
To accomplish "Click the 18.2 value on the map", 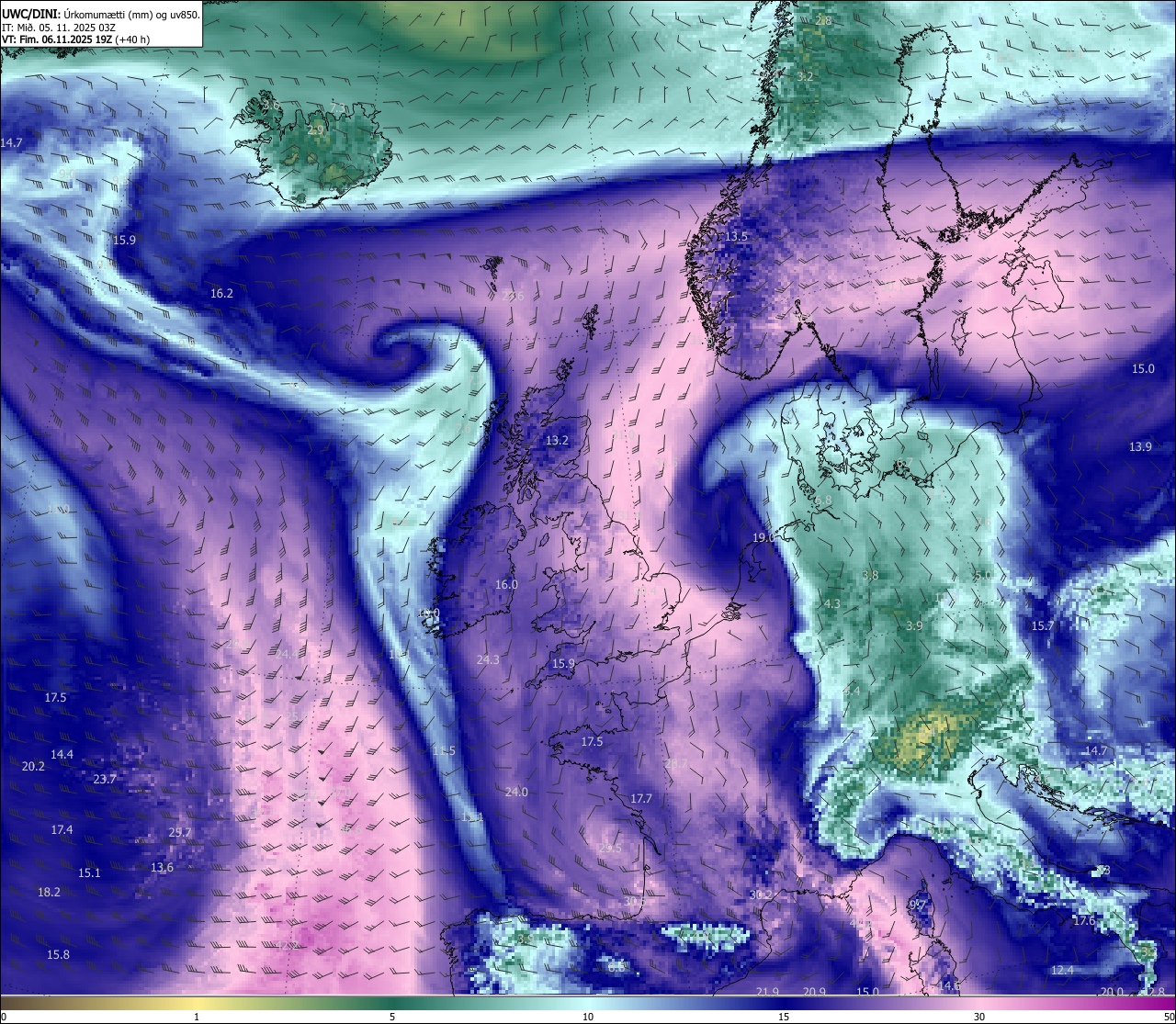I will [x=49, y=893].
